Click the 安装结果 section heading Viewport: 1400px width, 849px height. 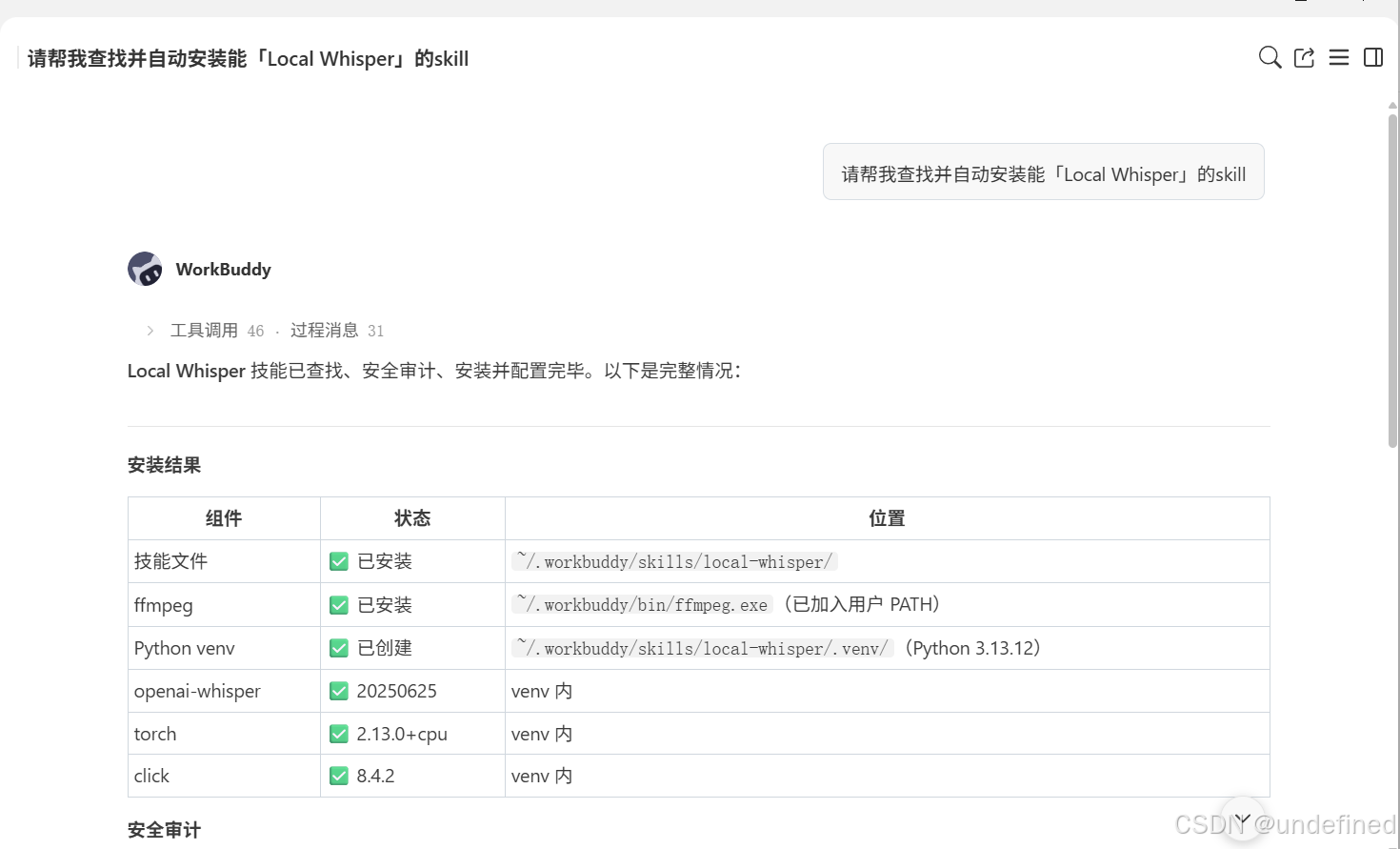(165, 465)
